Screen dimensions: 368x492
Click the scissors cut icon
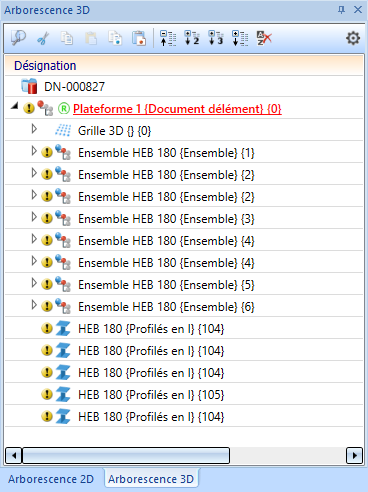pyautogui.click(x=43, y=38)
